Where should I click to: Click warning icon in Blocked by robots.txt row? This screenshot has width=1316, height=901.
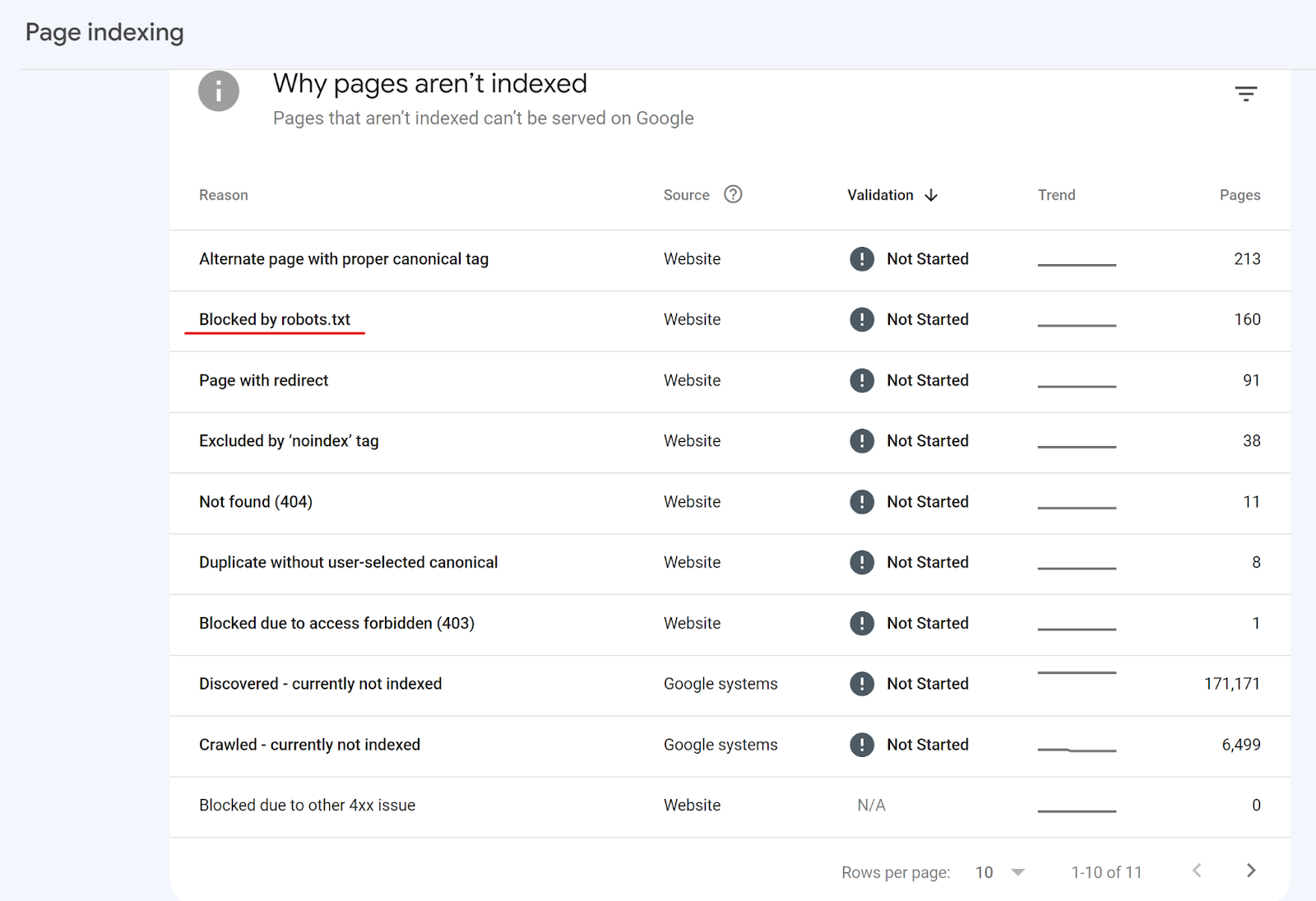(861, 319)
